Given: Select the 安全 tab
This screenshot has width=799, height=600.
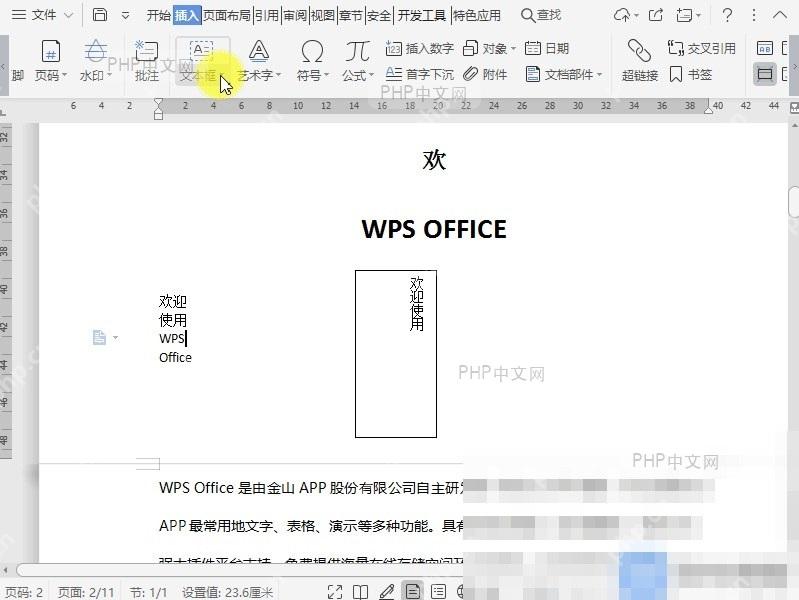Looking at the screenshot, I should click(x=379, y=16).
